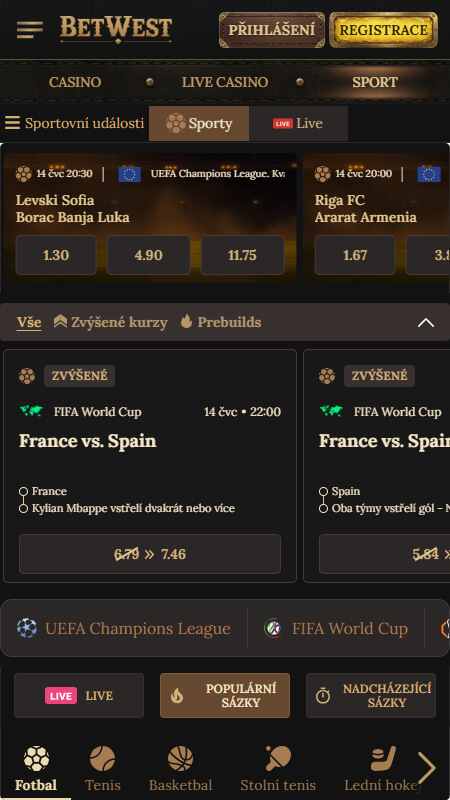
Task: Open UEFA Champions League league shortcut
Action: click(123, 628)
